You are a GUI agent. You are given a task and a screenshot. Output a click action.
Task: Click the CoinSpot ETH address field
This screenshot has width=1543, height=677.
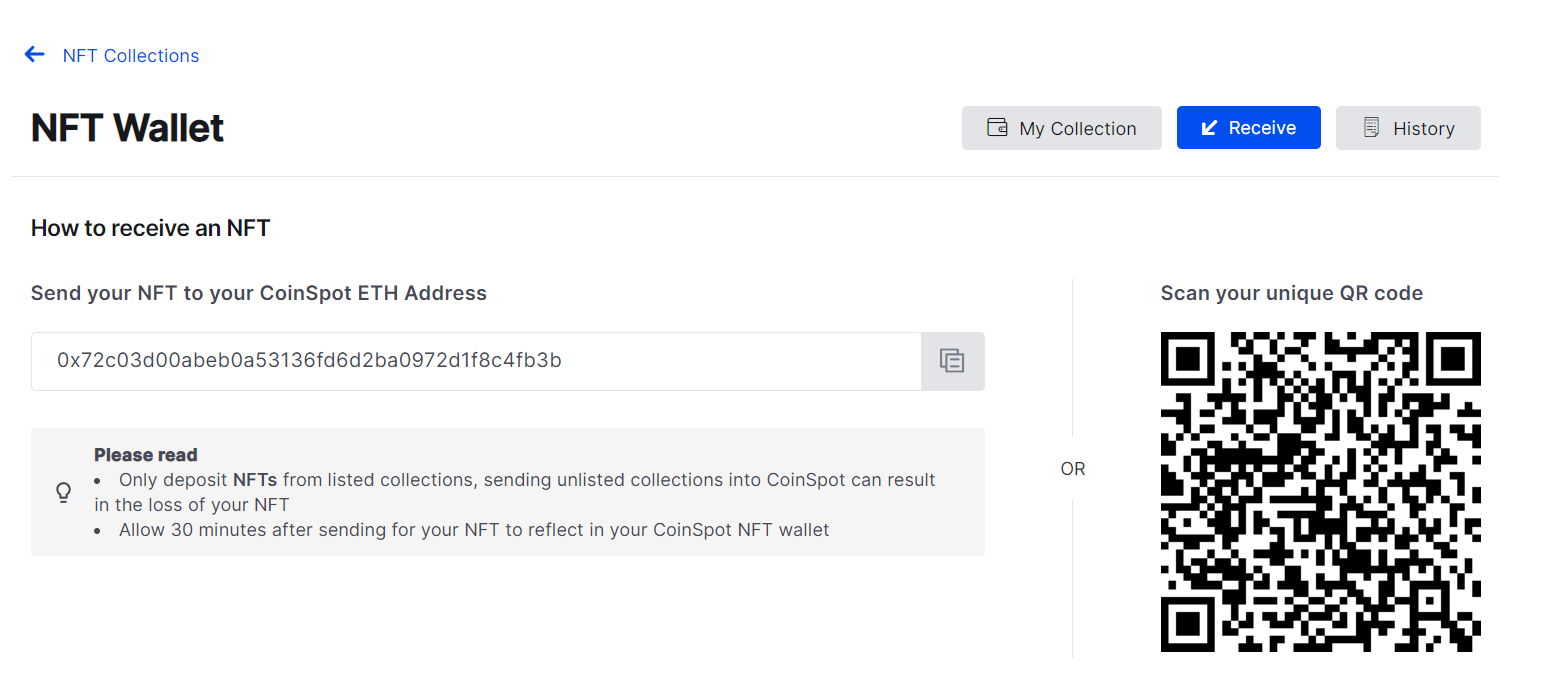(476, 361)
